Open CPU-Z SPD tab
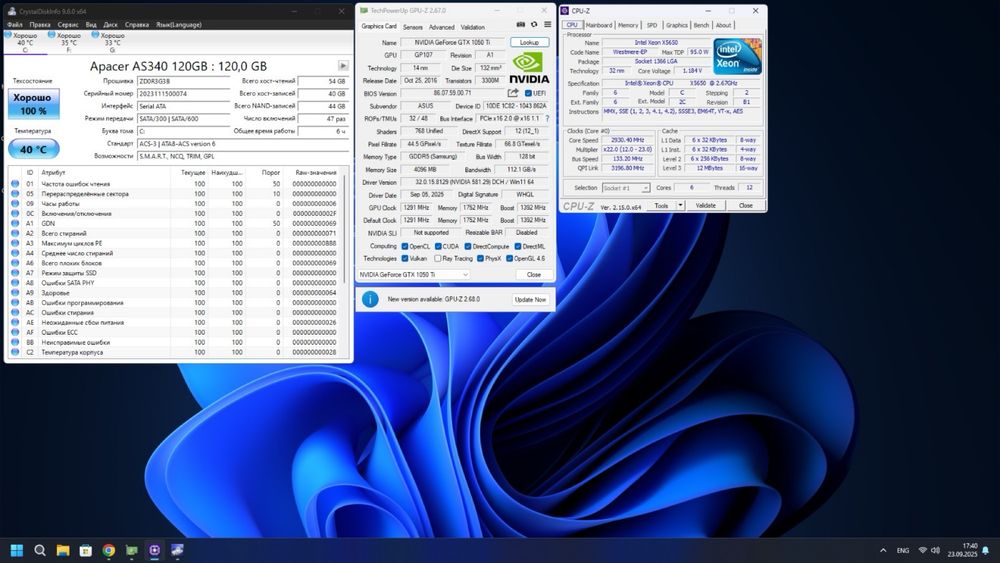 [x=651, y=26]
